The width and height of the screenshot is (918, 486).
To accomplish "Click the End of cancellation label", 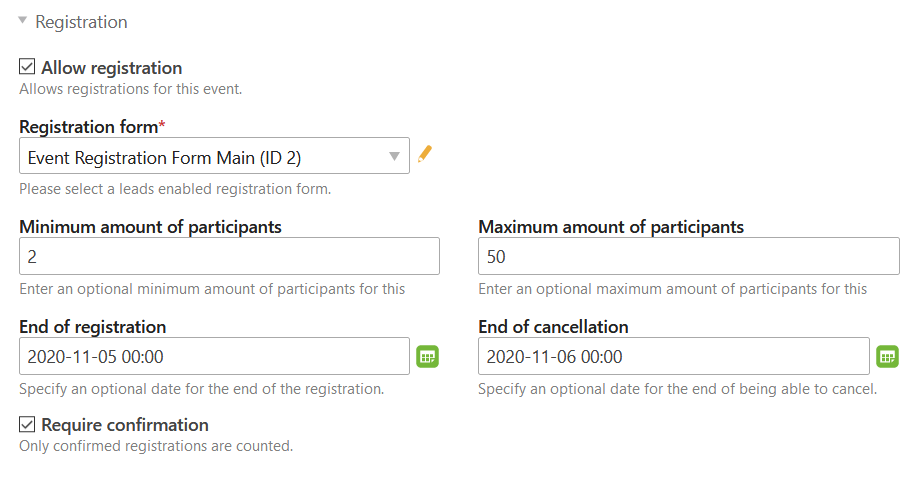I will 553,327.
